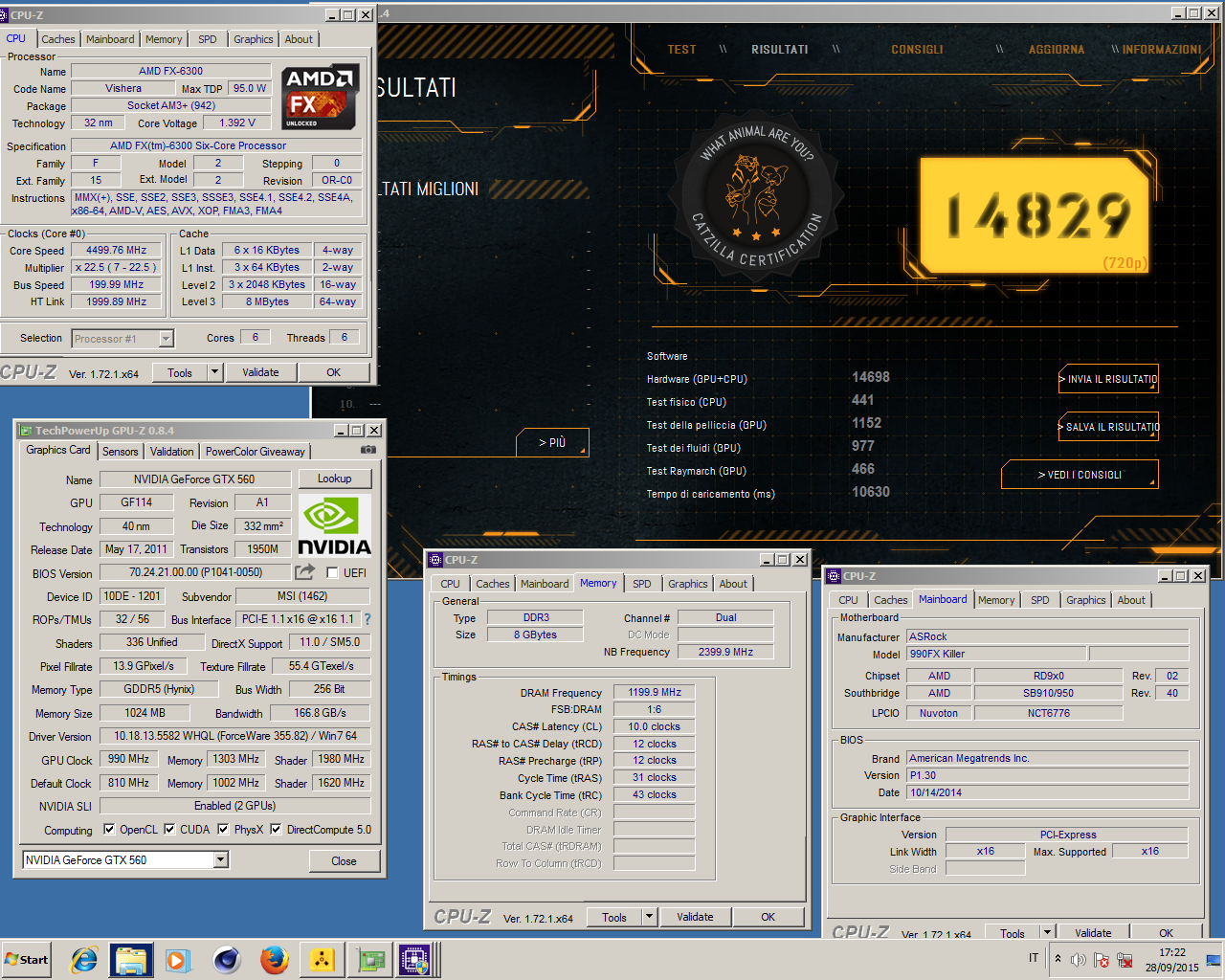Screen dimensions: 1225x980
Task: Click the BIOS save/share icon in GPU-Z
Action: click(304, 572)
